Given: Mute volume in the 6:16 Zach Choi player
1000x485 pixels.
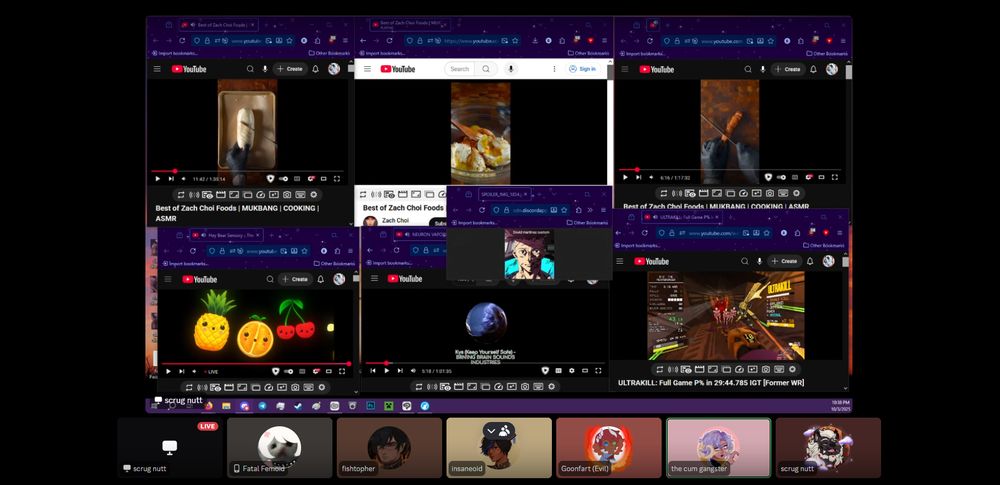Looking at the screenshot, I should (651, 177).
